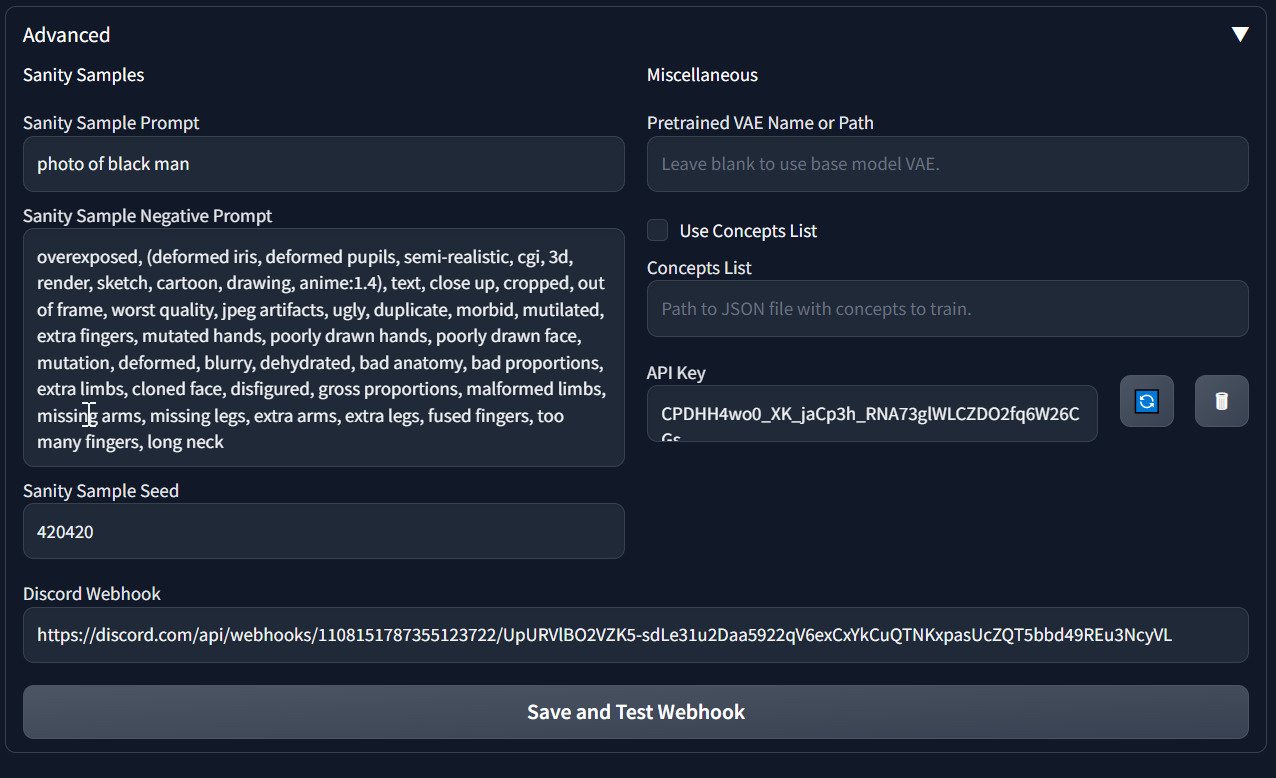The image size is (1276, 778).
Task: Click the Discord Webhook URL field
Action: 636,634
